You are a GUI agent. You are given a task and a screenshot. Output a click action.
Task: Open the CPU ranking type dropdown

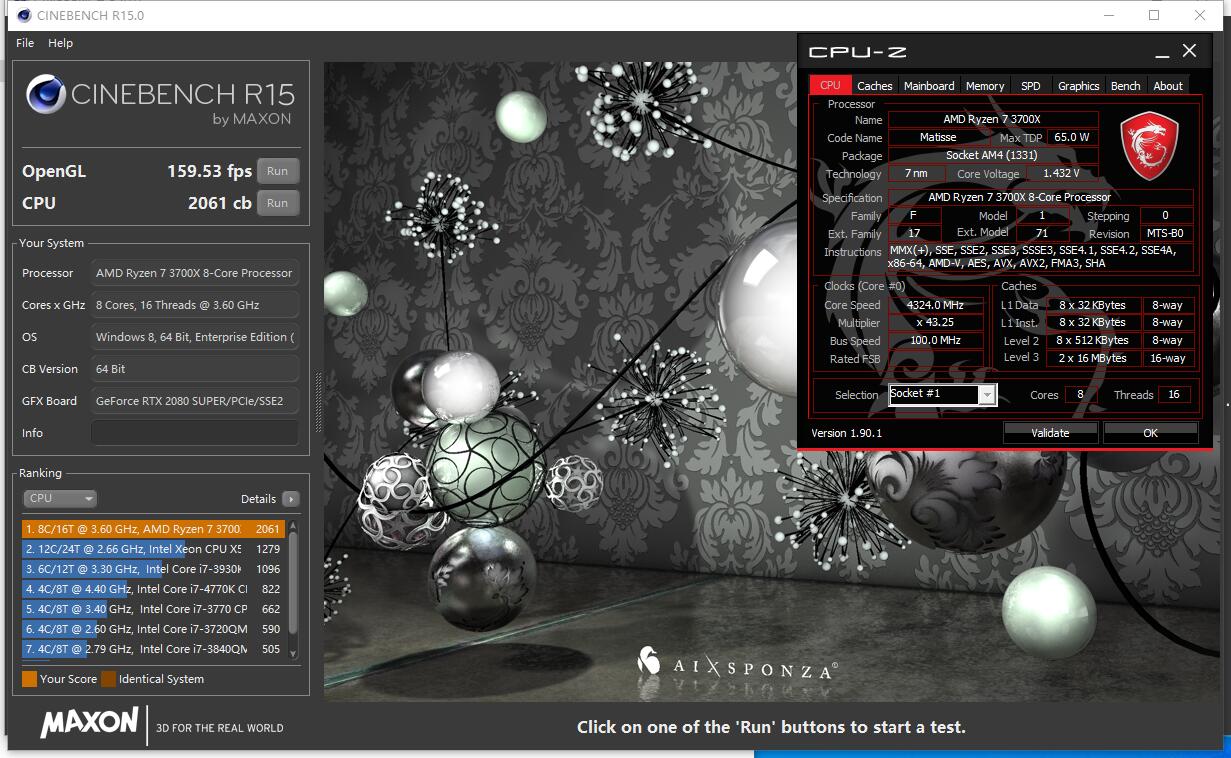click(x=60, y=498)
